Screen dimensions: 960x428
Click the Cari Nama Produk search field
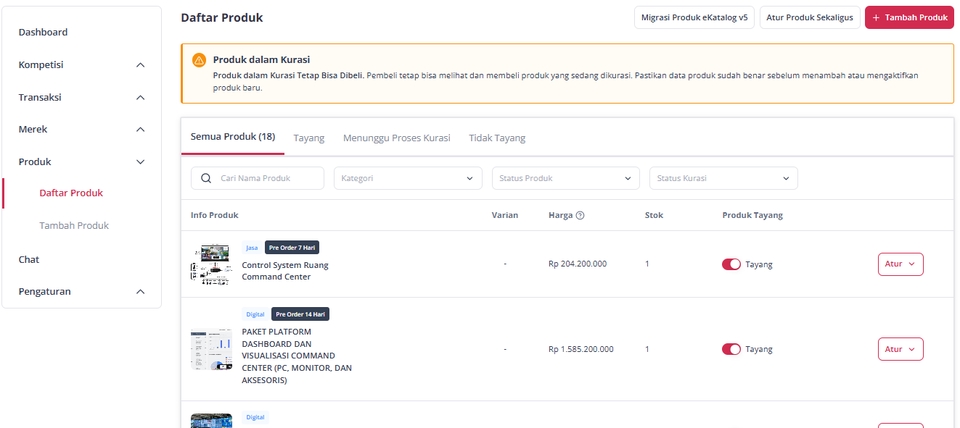[268, 178]
